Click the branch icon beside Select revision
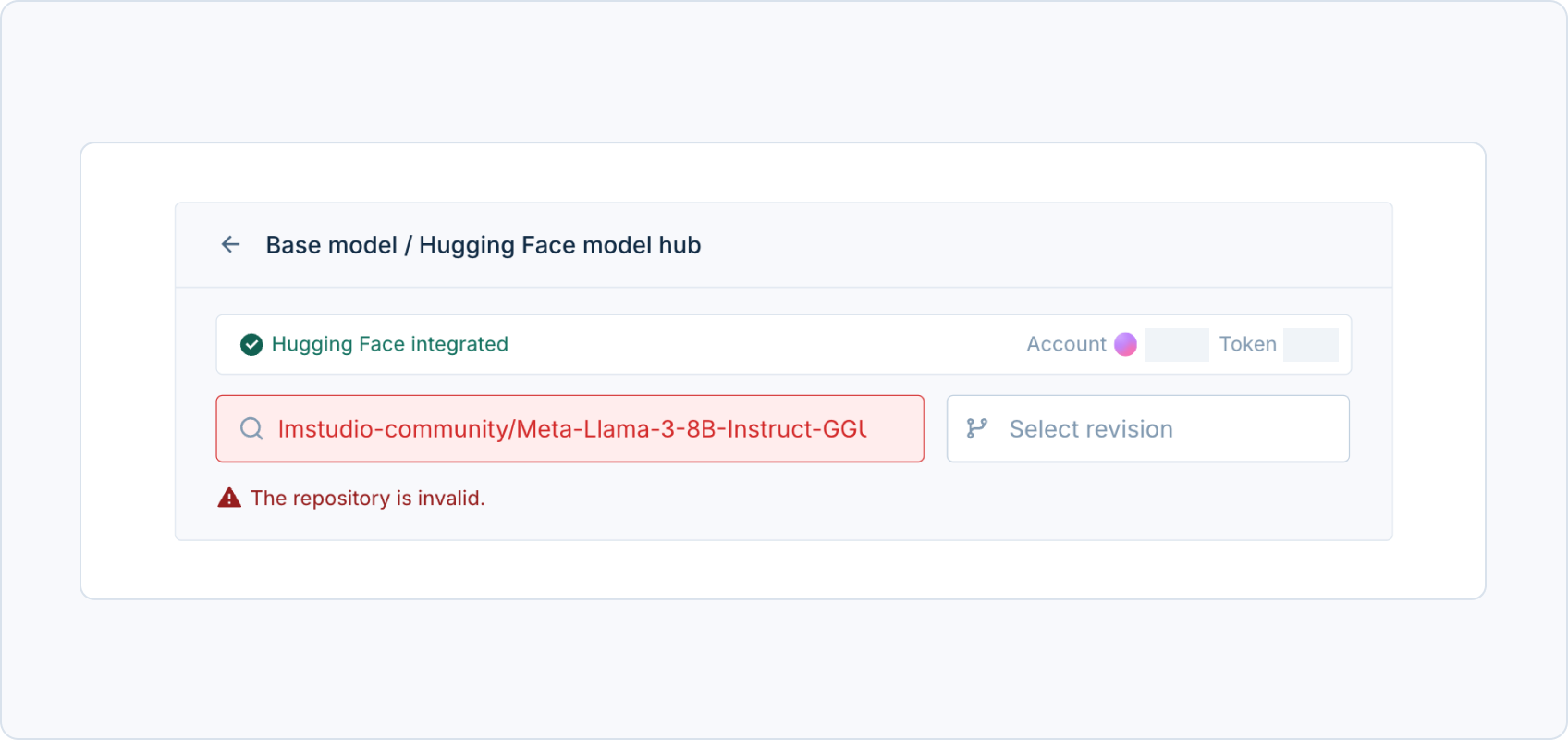1568x740 pixels. click(x=976, y=427)
